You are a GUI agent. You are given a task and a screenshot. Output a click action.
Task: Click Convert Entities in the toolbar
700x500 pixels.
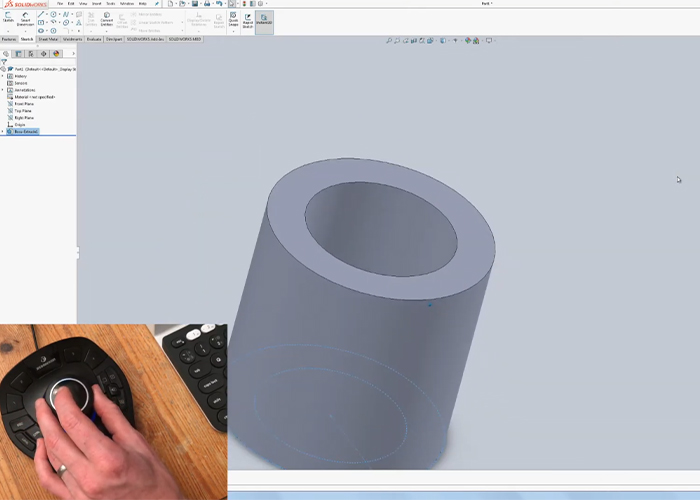107,20
